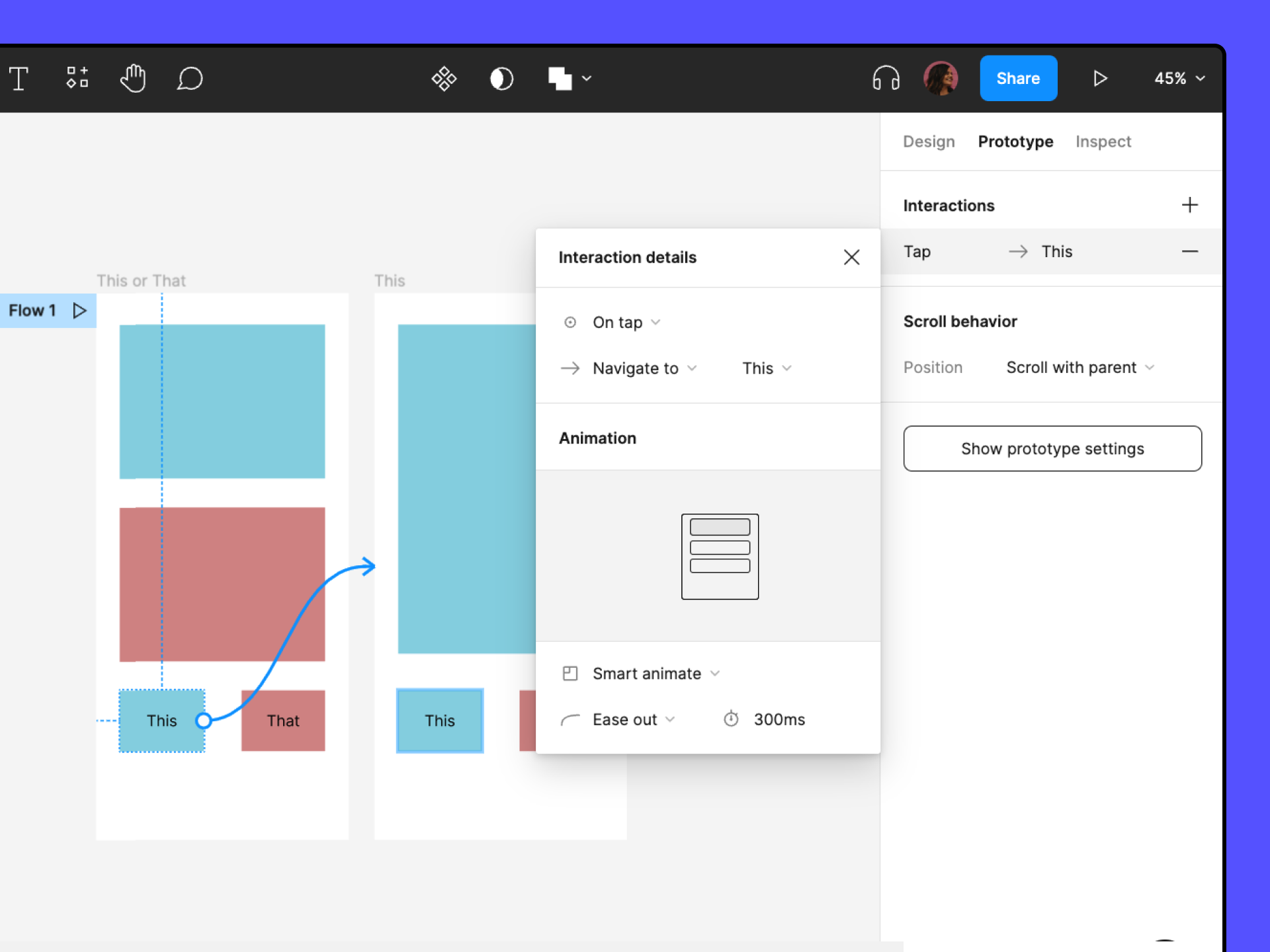Click Show prototype settings button
Screen dimensions: 1270x952
coord(1051,448)
